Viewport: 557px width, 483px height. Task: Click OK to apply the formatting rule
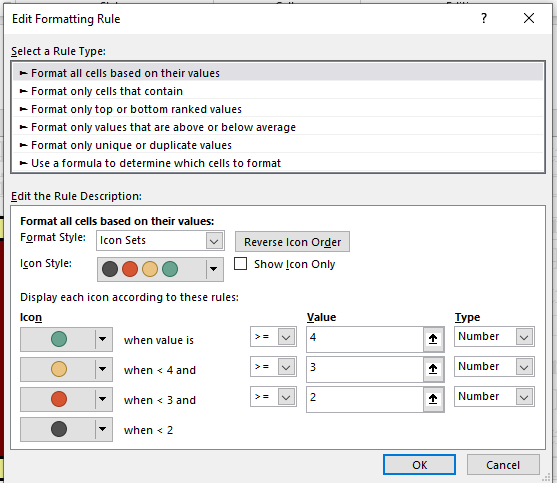tap(419, 465)
